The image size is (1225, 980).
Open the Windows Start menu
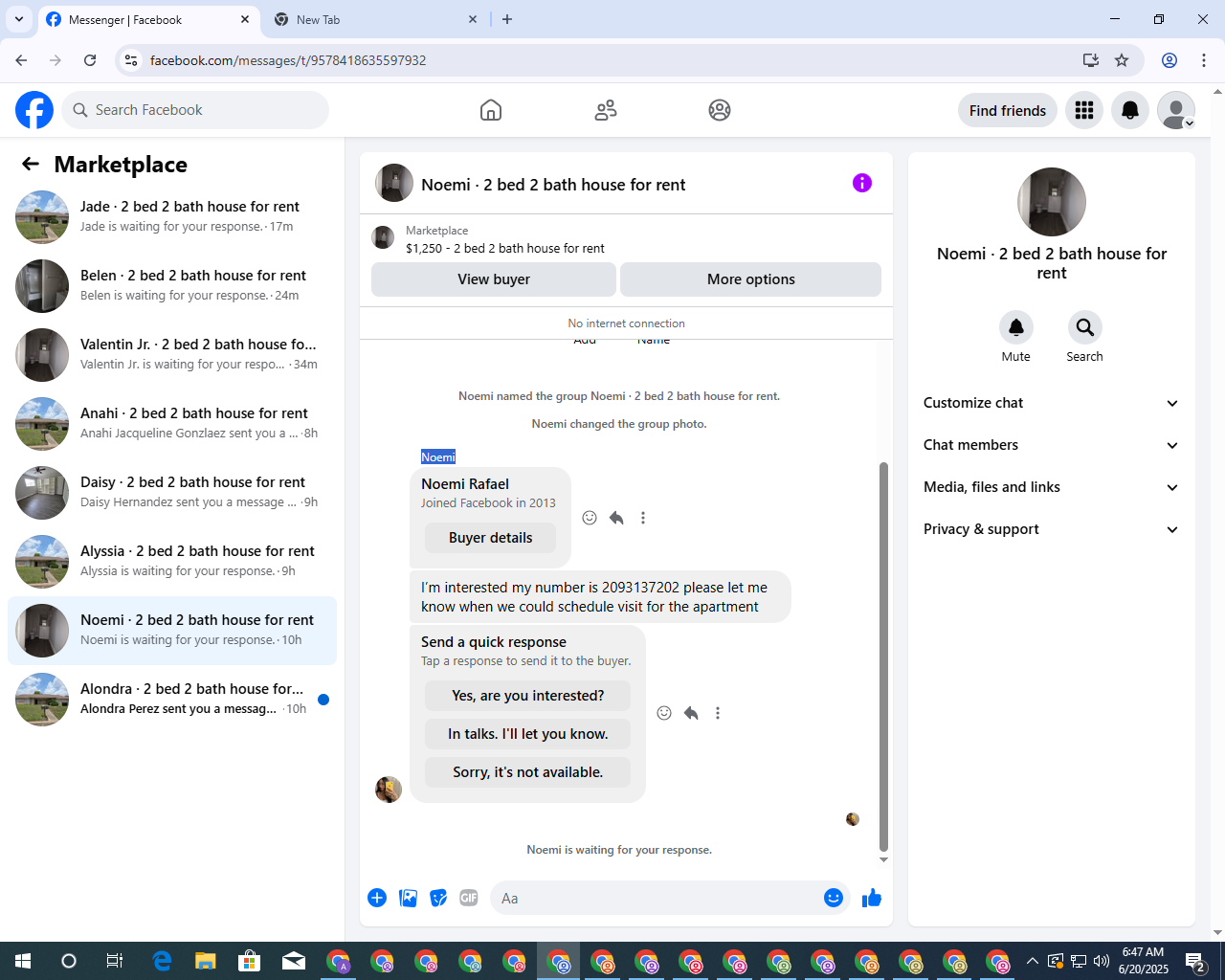[x=23, y=961]
